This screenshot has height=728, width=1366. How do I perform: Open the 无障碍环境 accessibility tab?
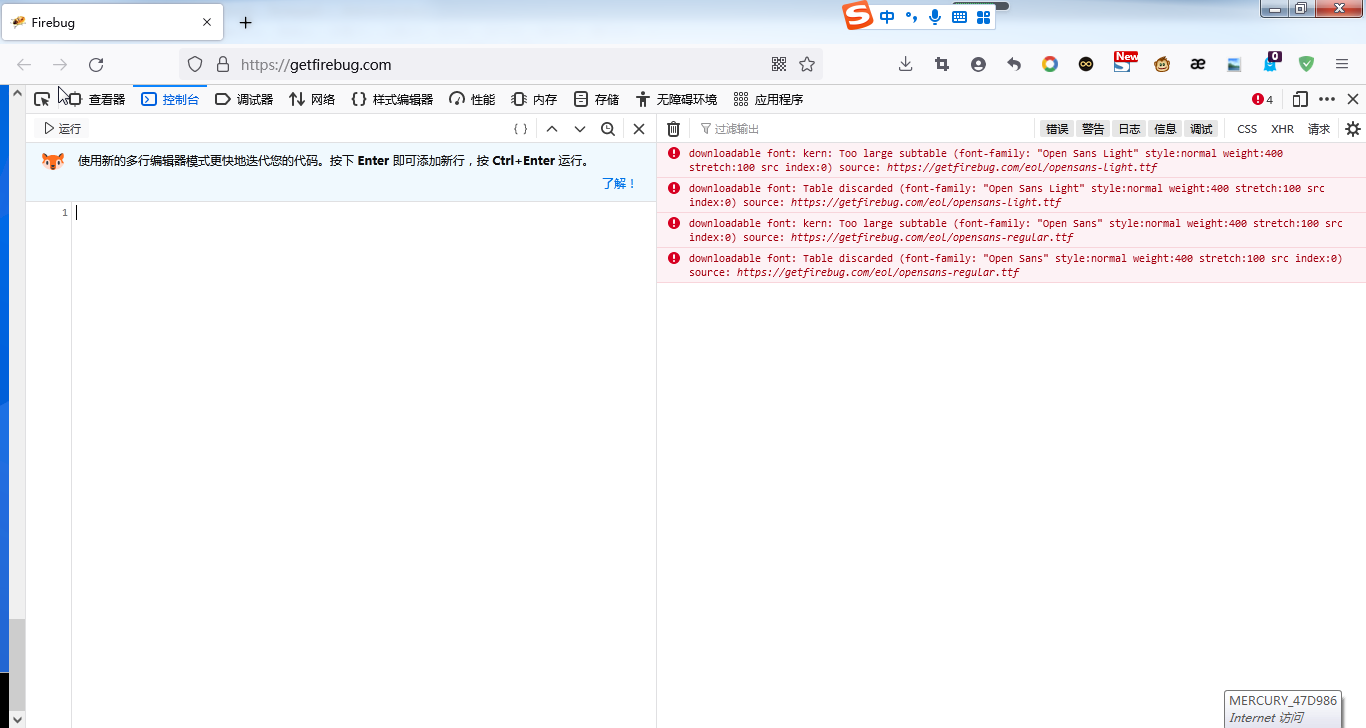click(x=677, y=99)
